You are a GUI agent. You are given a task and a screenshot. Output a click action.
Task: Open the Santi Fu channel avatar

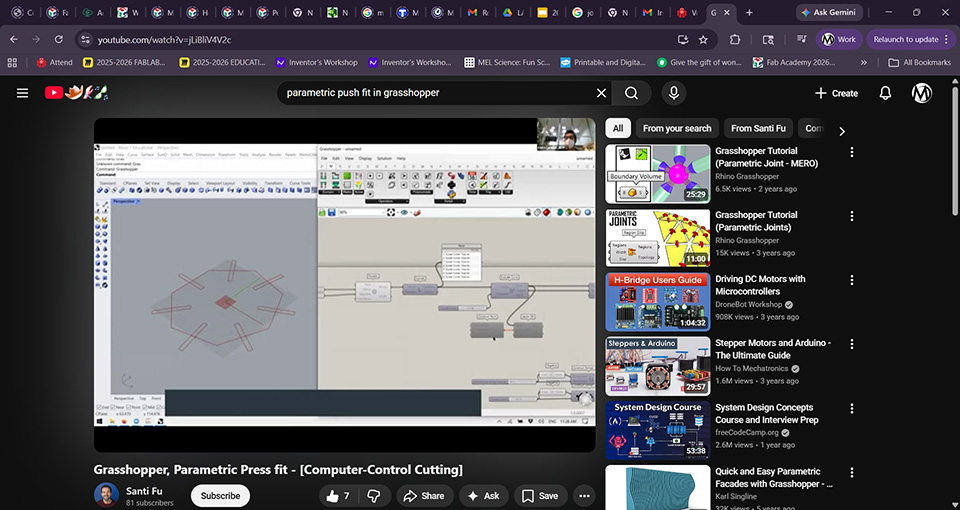click(x=106, y=495)
